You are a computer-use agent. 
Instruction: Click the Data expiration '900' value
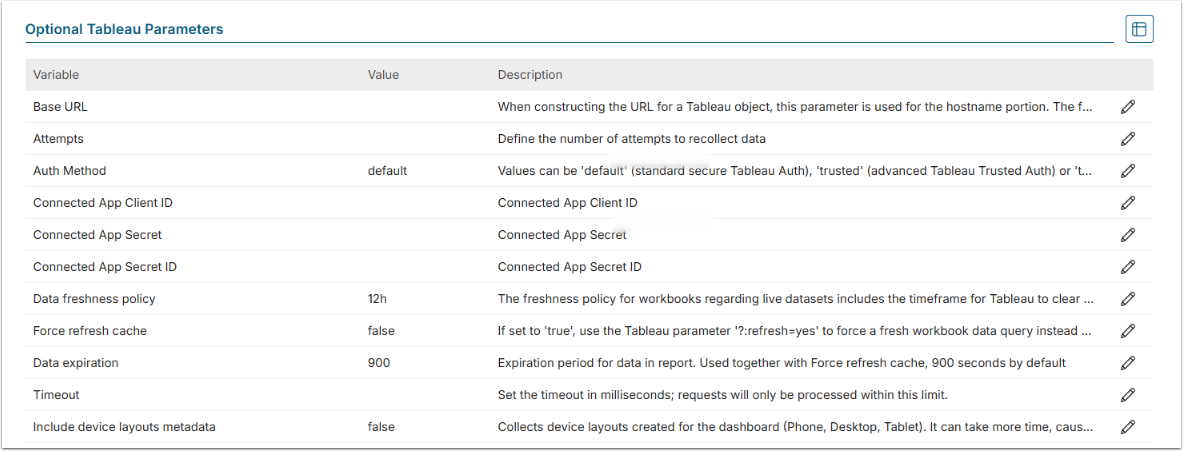378,363
